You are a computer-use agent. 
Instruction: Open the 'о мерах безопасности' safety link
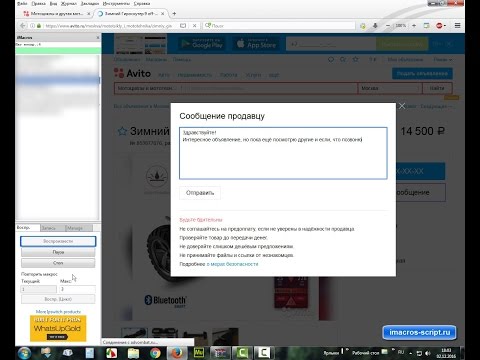point(232,264)
